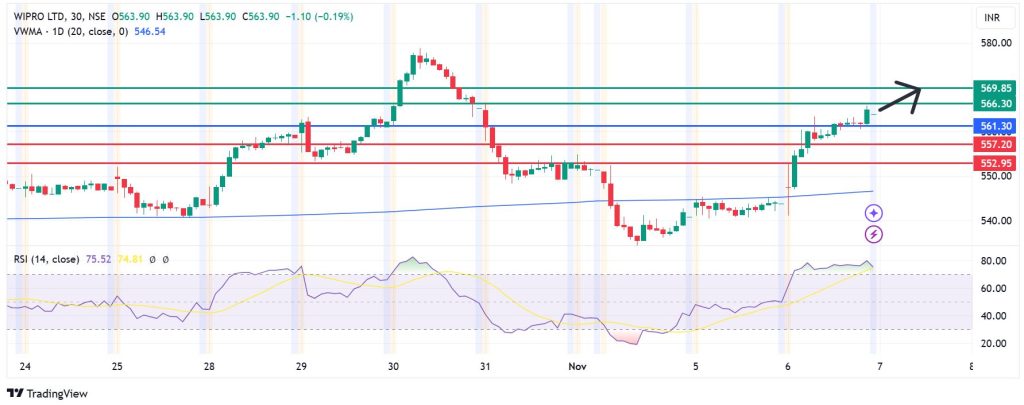Click the INR currency button
This screenshot has width=1024, height=405.
996,18
